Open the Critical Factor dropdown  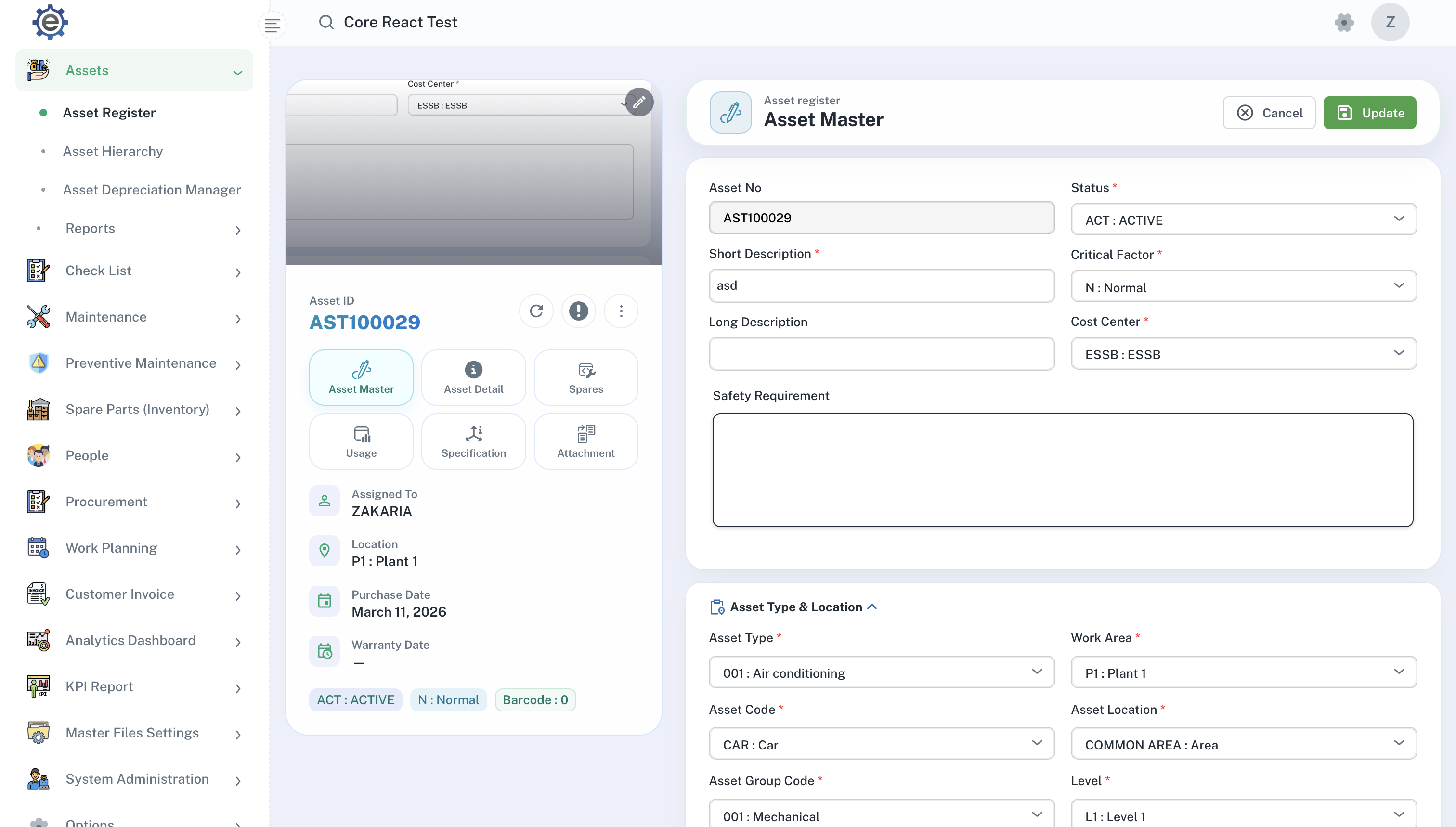tap(1243, 287)
